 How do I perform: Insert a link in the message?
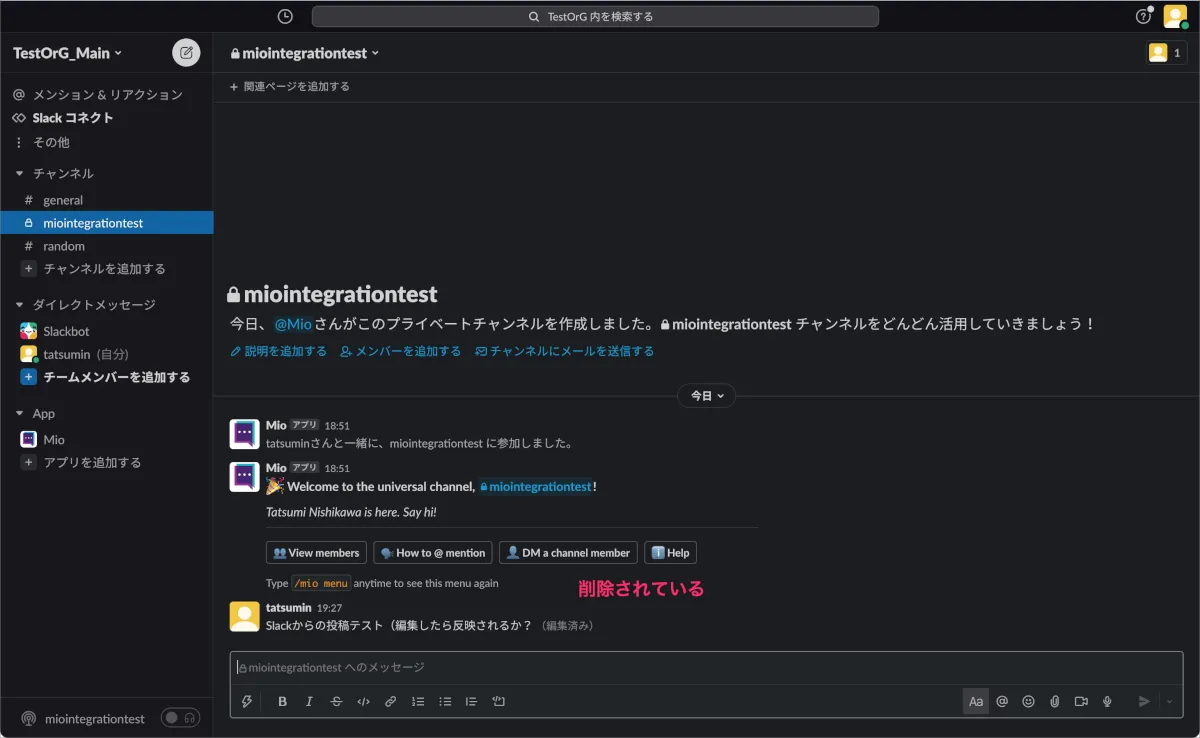click(391, 701)
